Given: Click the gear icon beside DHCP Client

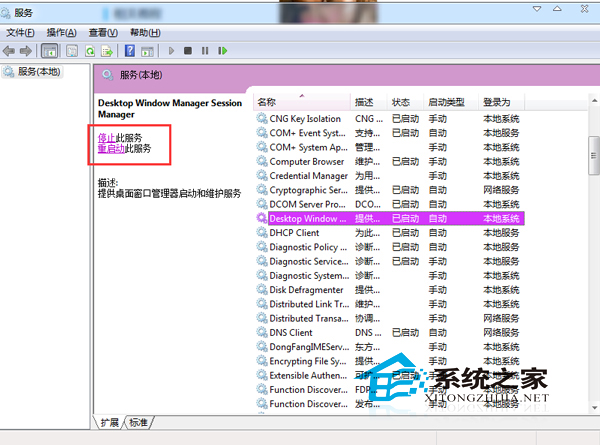Looking at the screenshot, I should [x=262, y=232].
